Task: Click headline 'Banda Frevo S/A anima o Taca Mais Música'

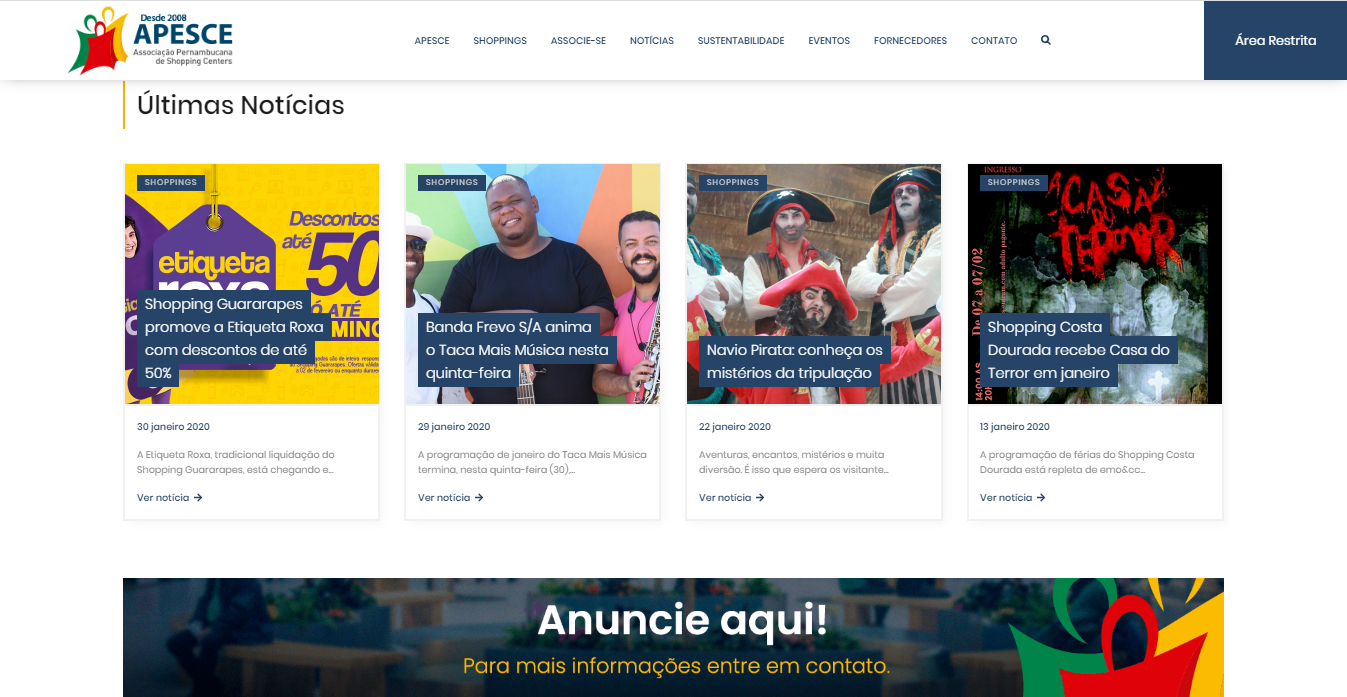Action: coord(517,350)
